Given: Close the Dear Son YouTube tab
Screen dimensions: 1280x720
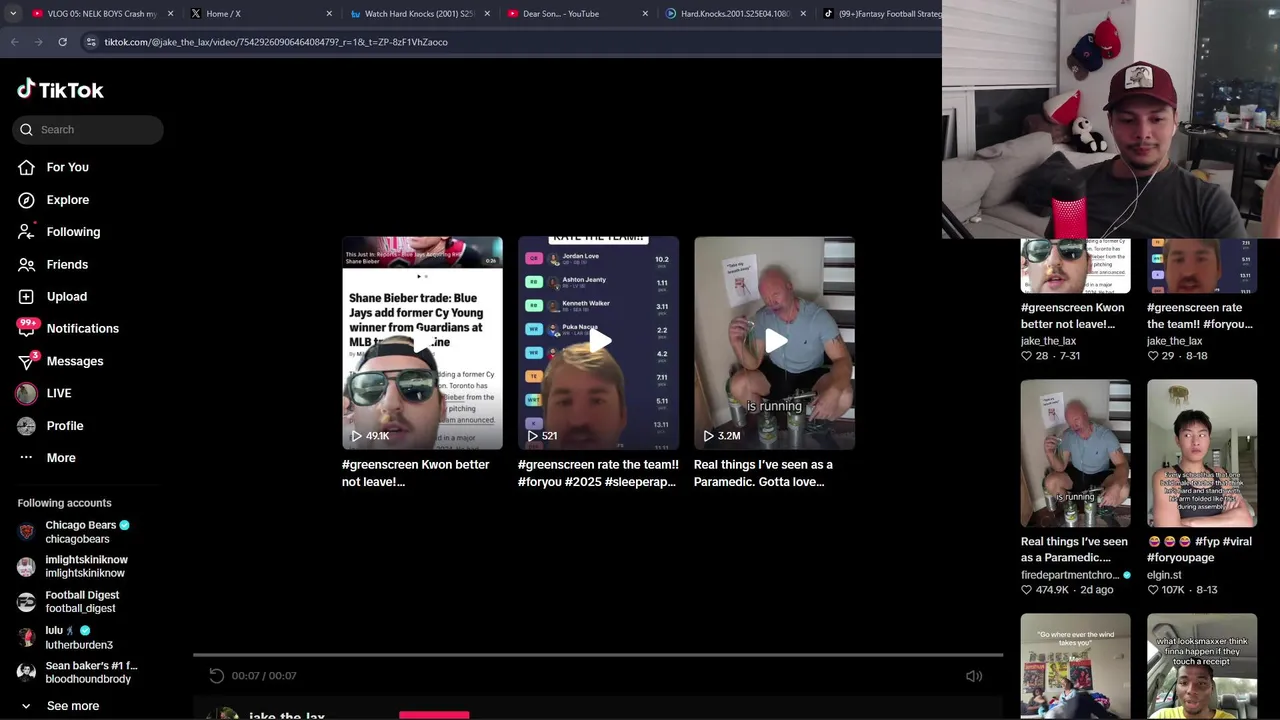Looking at the screenshot, I should click(x=645, y=14).
